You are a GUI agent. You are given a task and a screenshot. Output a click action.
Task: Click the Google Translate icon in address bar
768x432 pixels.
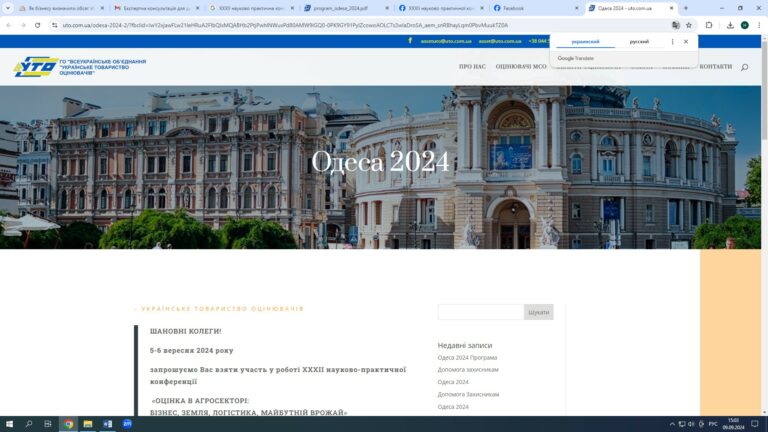tap(676, 25)
